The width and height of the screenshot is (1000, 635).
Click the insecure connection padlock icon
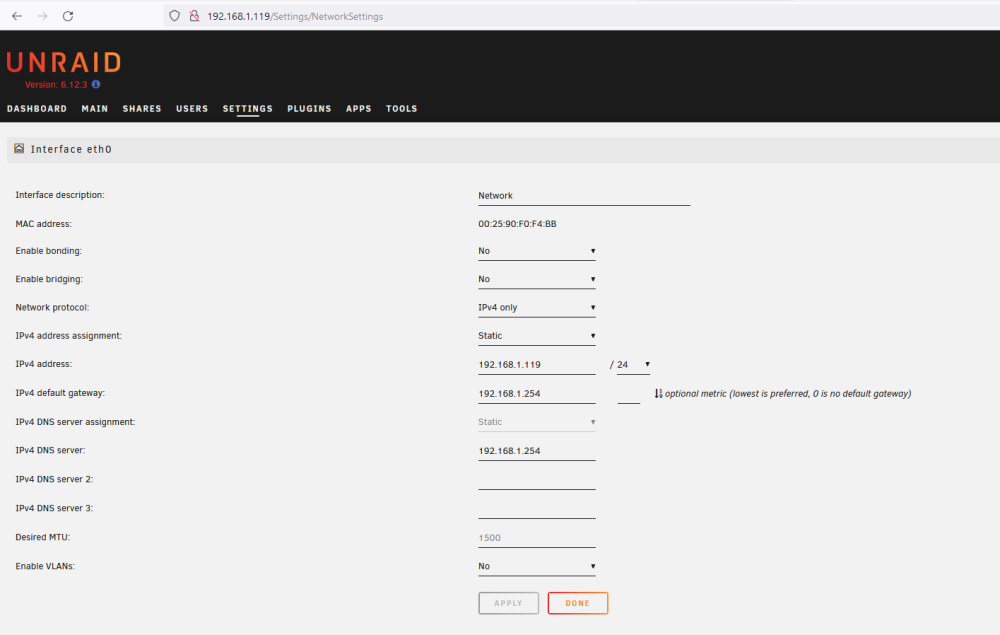tap(194, 16)
